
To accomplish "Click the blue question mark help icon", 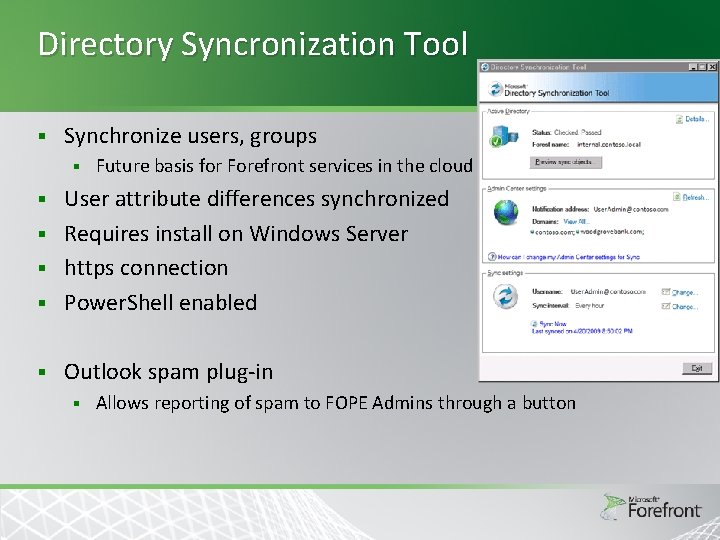I will (x=492, y=257).
